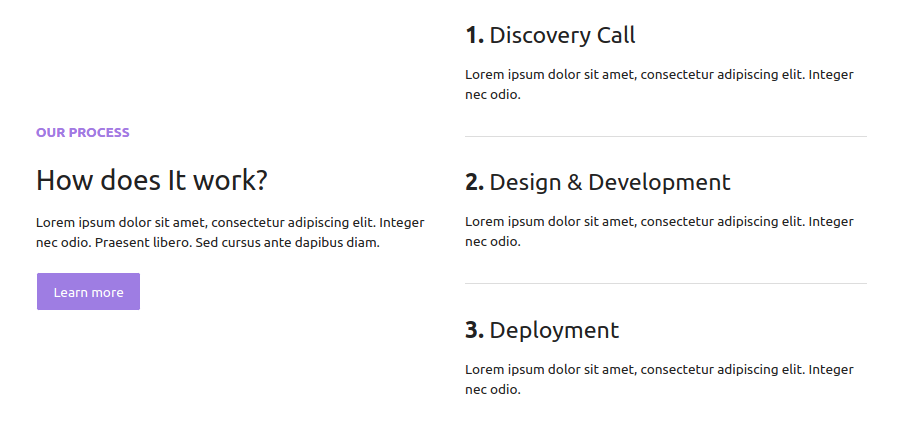Select the word "Discovery" in step one title

click(540, 36)
